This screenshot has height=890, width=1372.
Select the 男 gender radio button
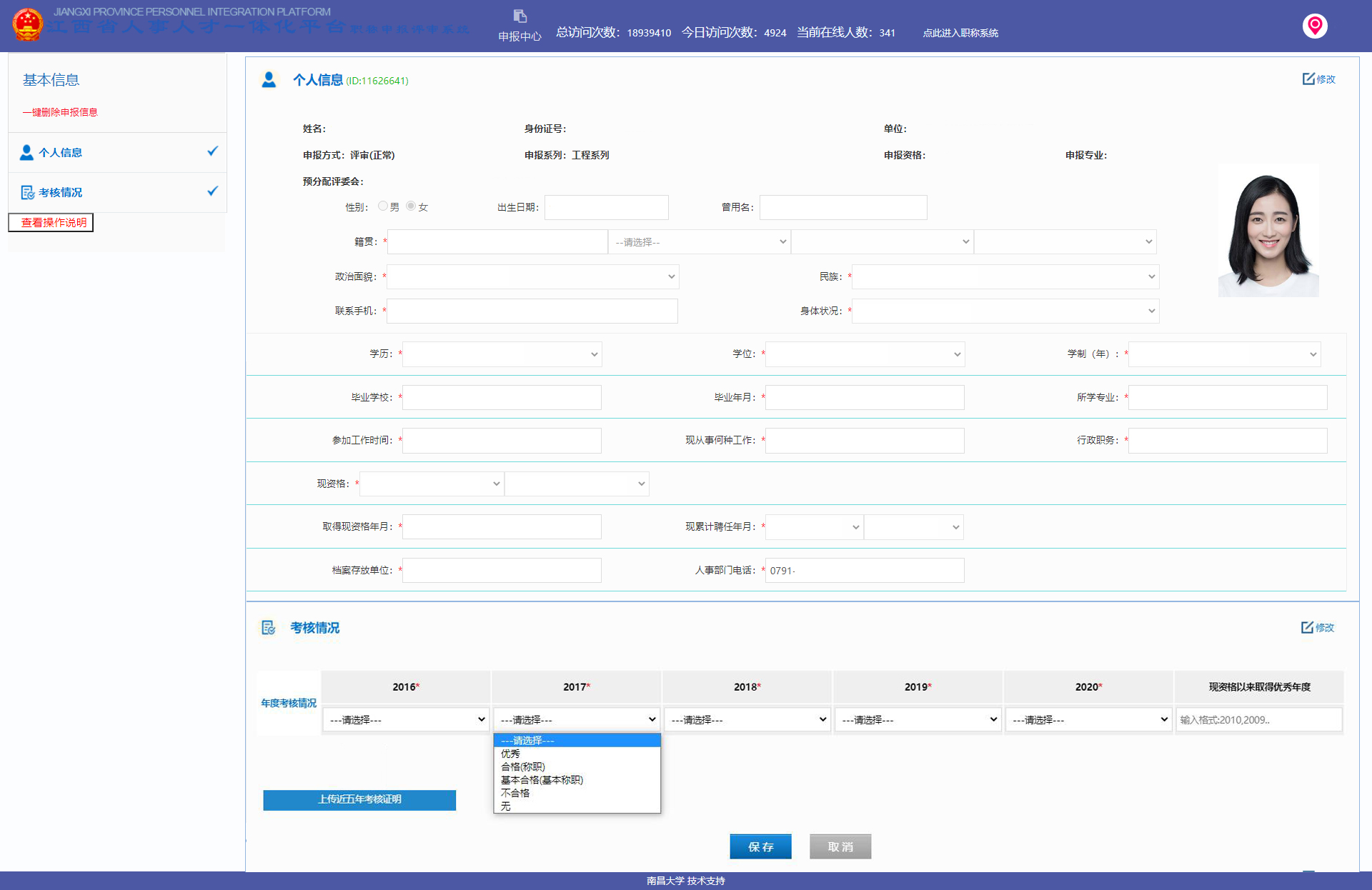(x=383, y=206)
